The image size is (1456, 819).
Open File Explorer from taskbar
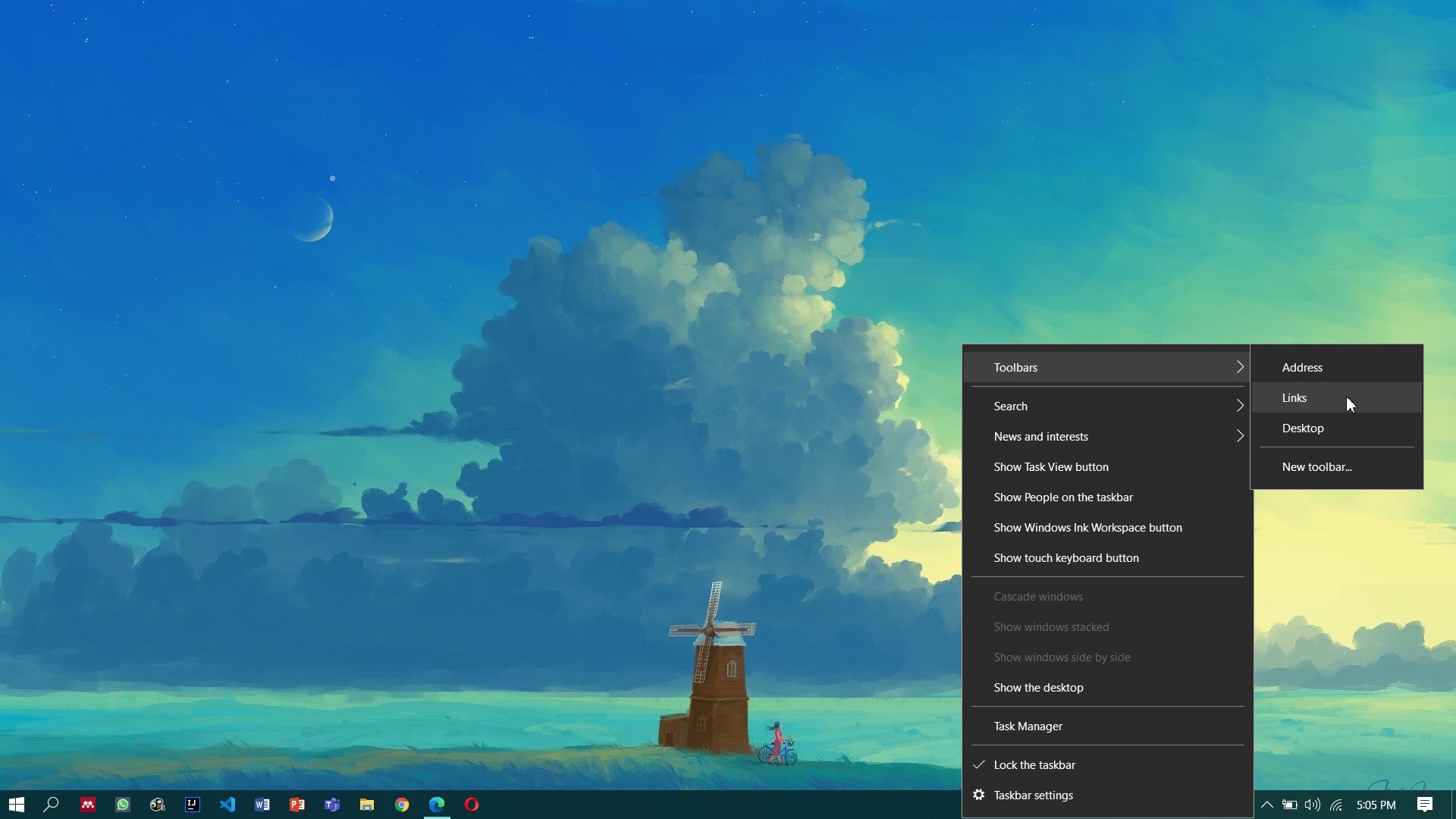367,805
